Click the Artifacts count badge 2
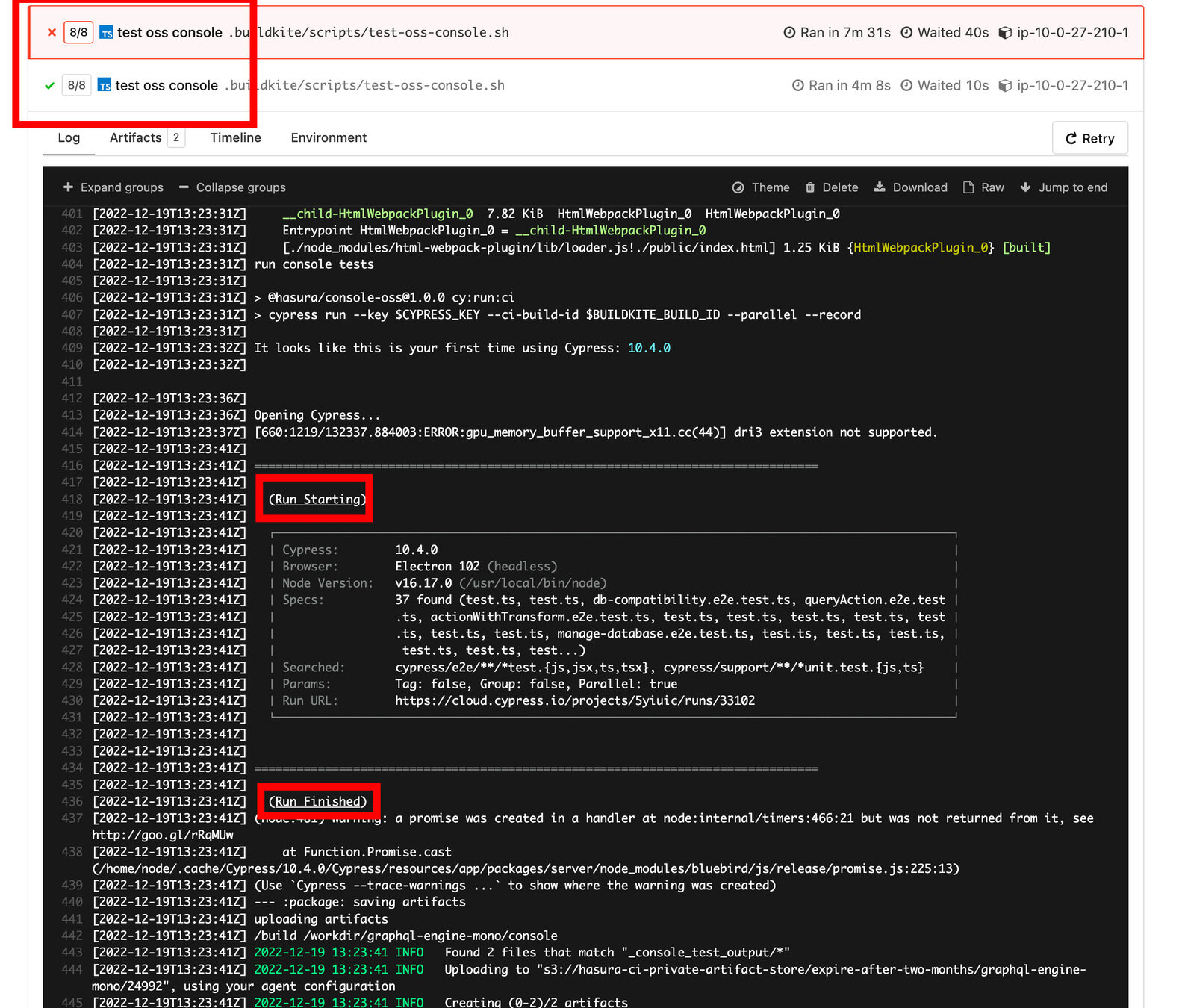 tap(176, 137)
